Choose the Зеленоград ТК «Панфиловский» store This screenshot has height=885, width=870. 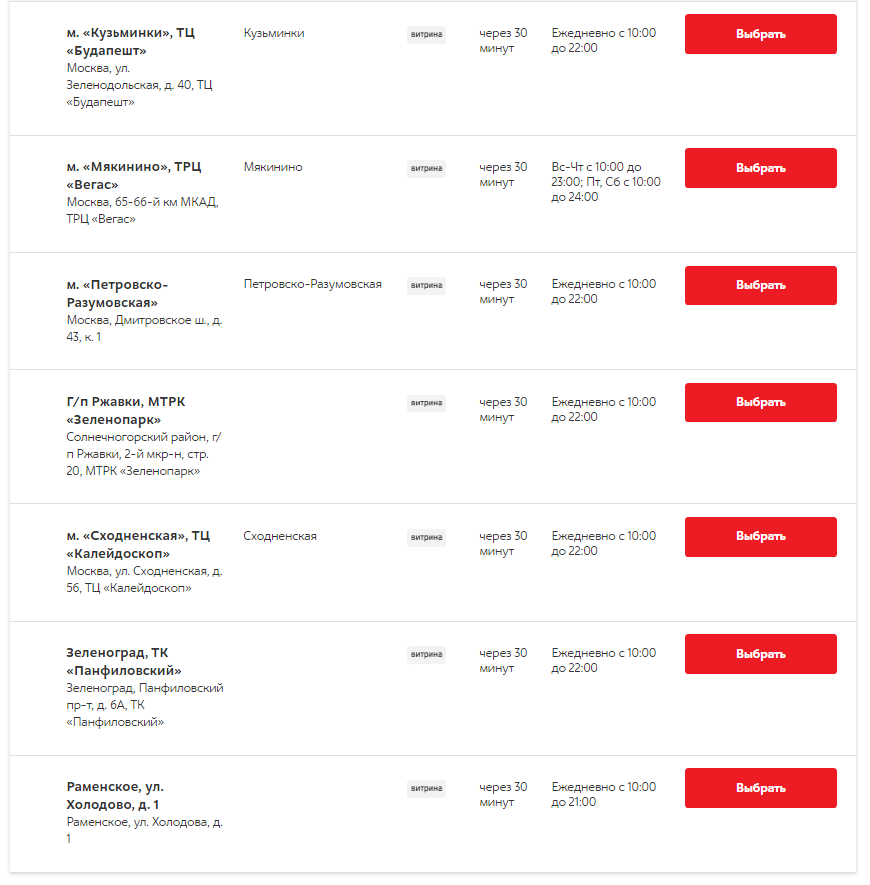(760, 654)
